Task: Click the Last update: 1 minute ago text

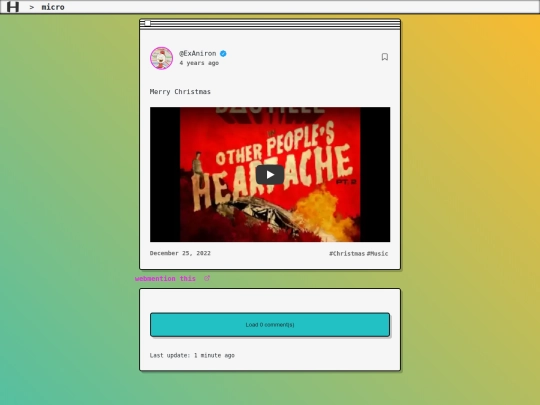Action: point(192,355)
